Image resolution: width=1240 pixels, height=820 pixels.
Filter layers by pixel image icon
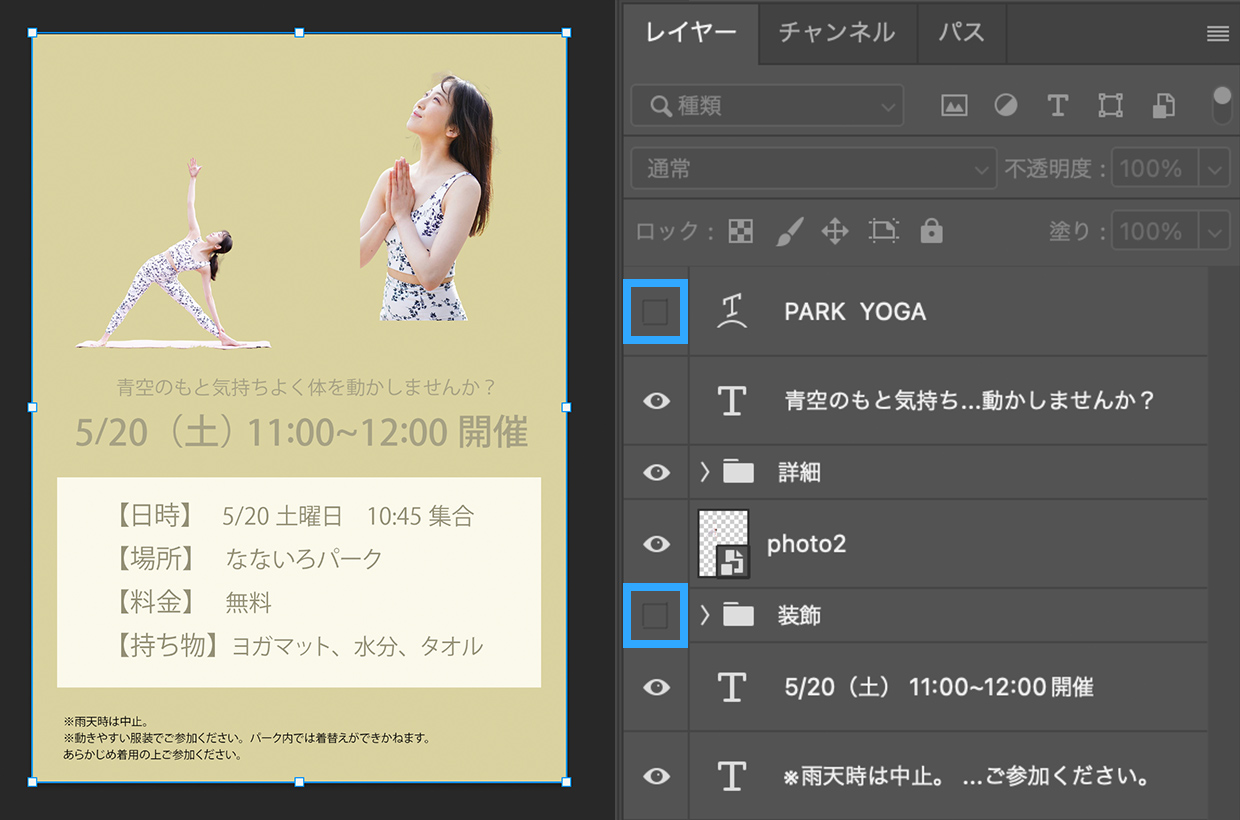tap(954, 105)
